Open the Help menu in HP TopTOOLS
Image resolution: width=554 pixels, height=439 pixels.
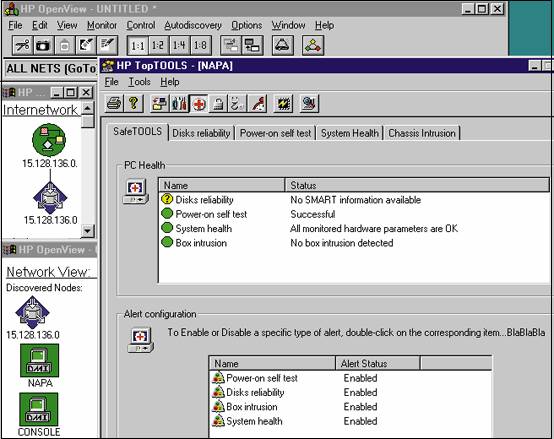pos(170,82)
